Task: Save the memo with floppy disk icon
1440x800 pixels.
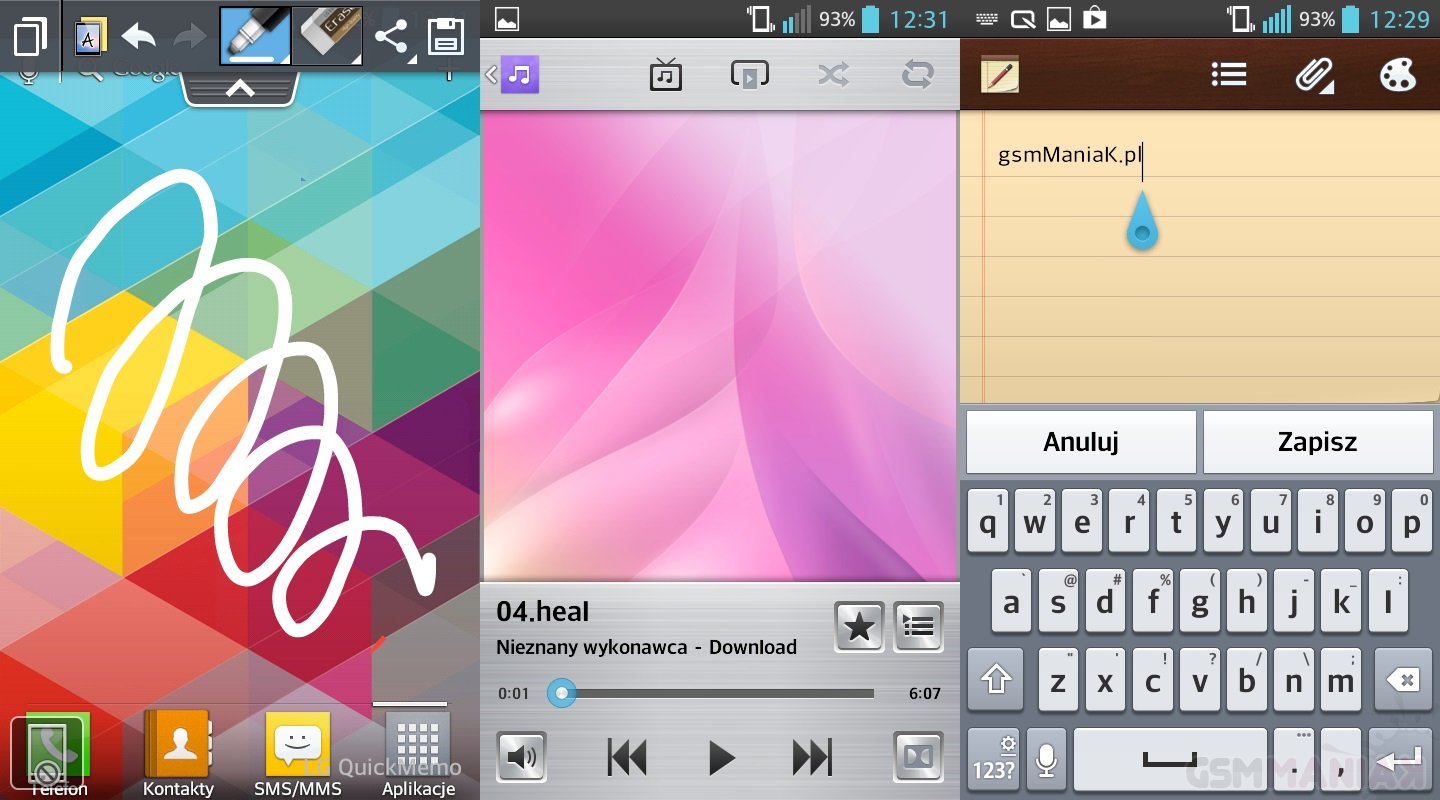Action: tap(445, 37)
